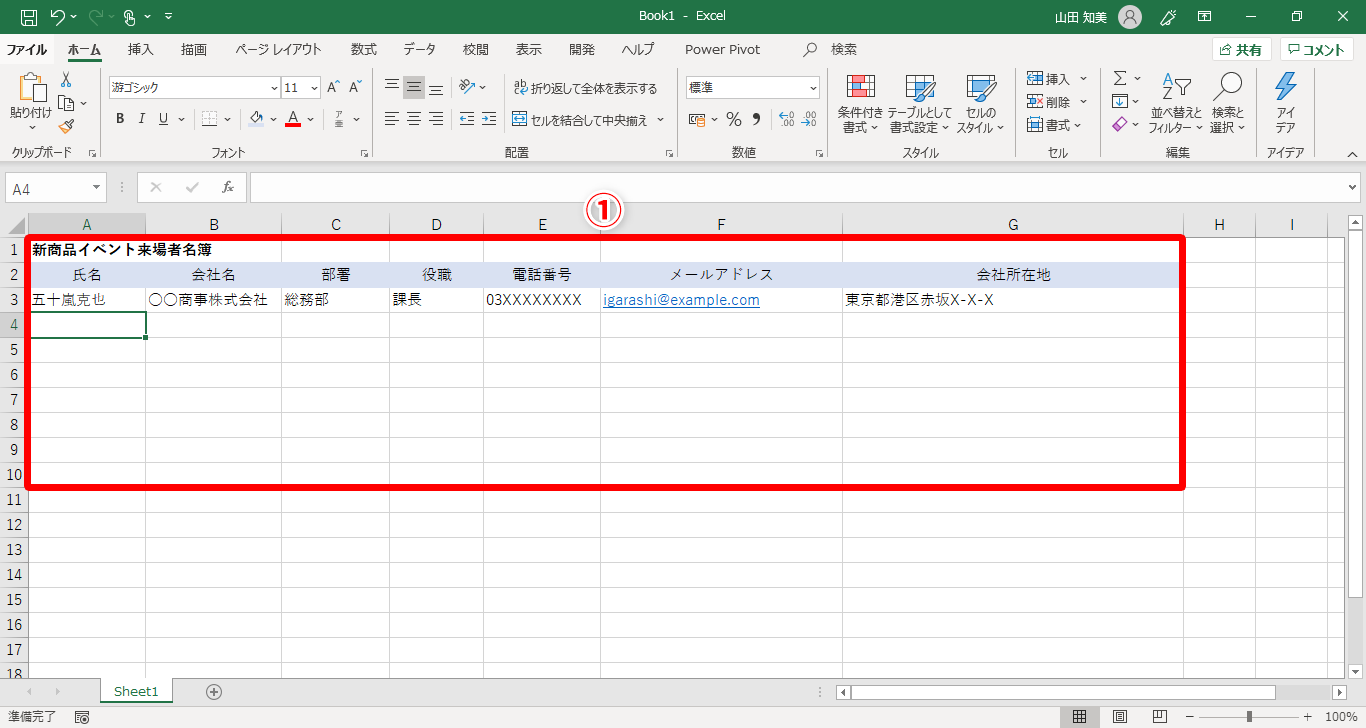Cut the selection with the scissors icon
This screenshot has width=1366, height=728.
tap(66, 80)
